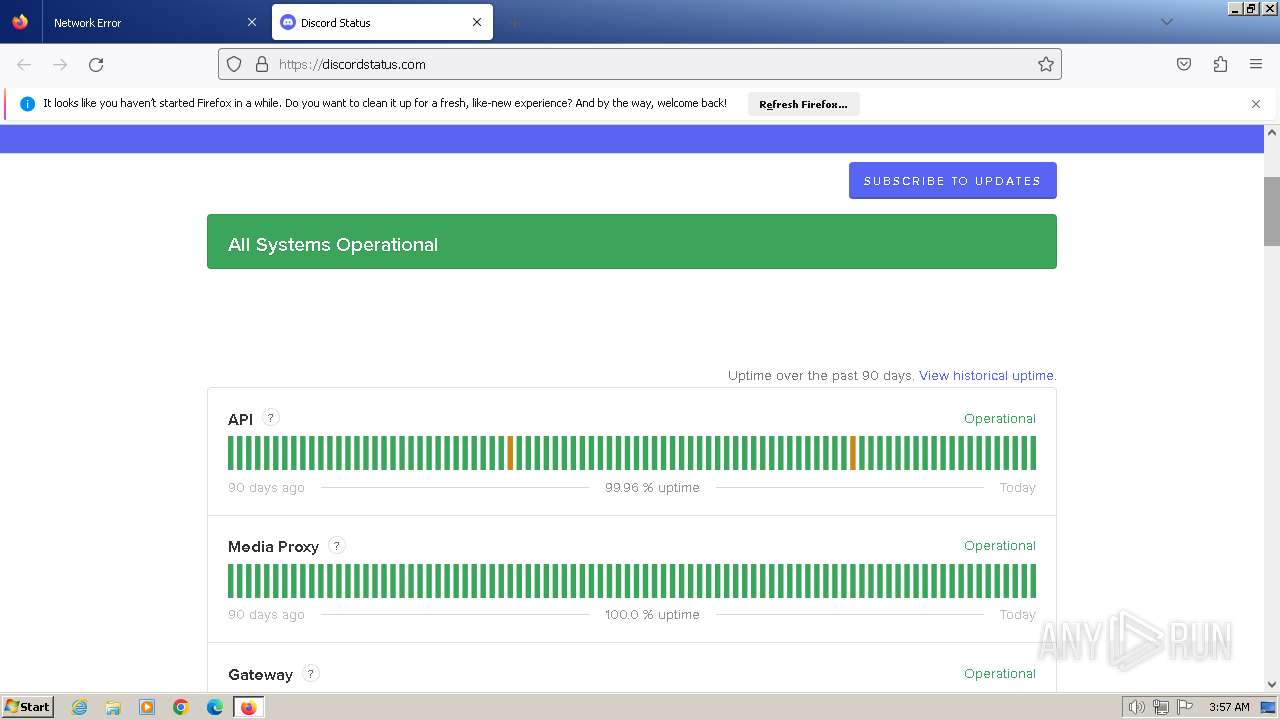1280x720 pixels.
Task: Select the Discord Status tab
Action: [x=382, y=22]
